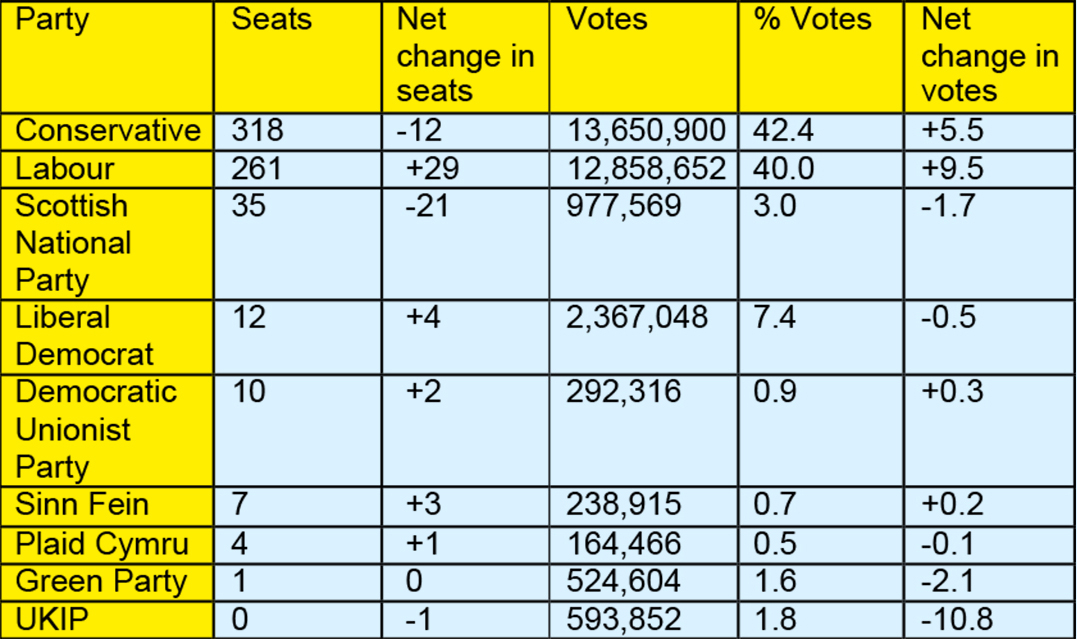Click the % Votes header cell
1077x639 pixels.
coord(821,57)
